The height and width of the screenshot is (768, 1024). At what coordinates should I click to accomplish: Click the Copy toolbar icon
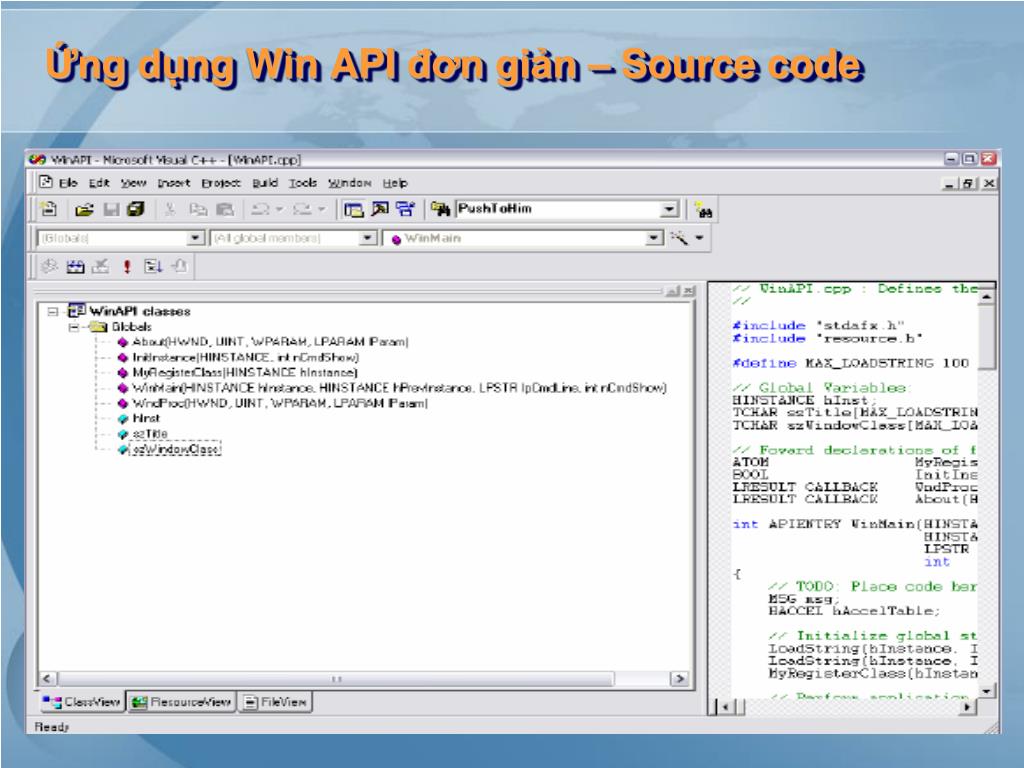[198, 209]
